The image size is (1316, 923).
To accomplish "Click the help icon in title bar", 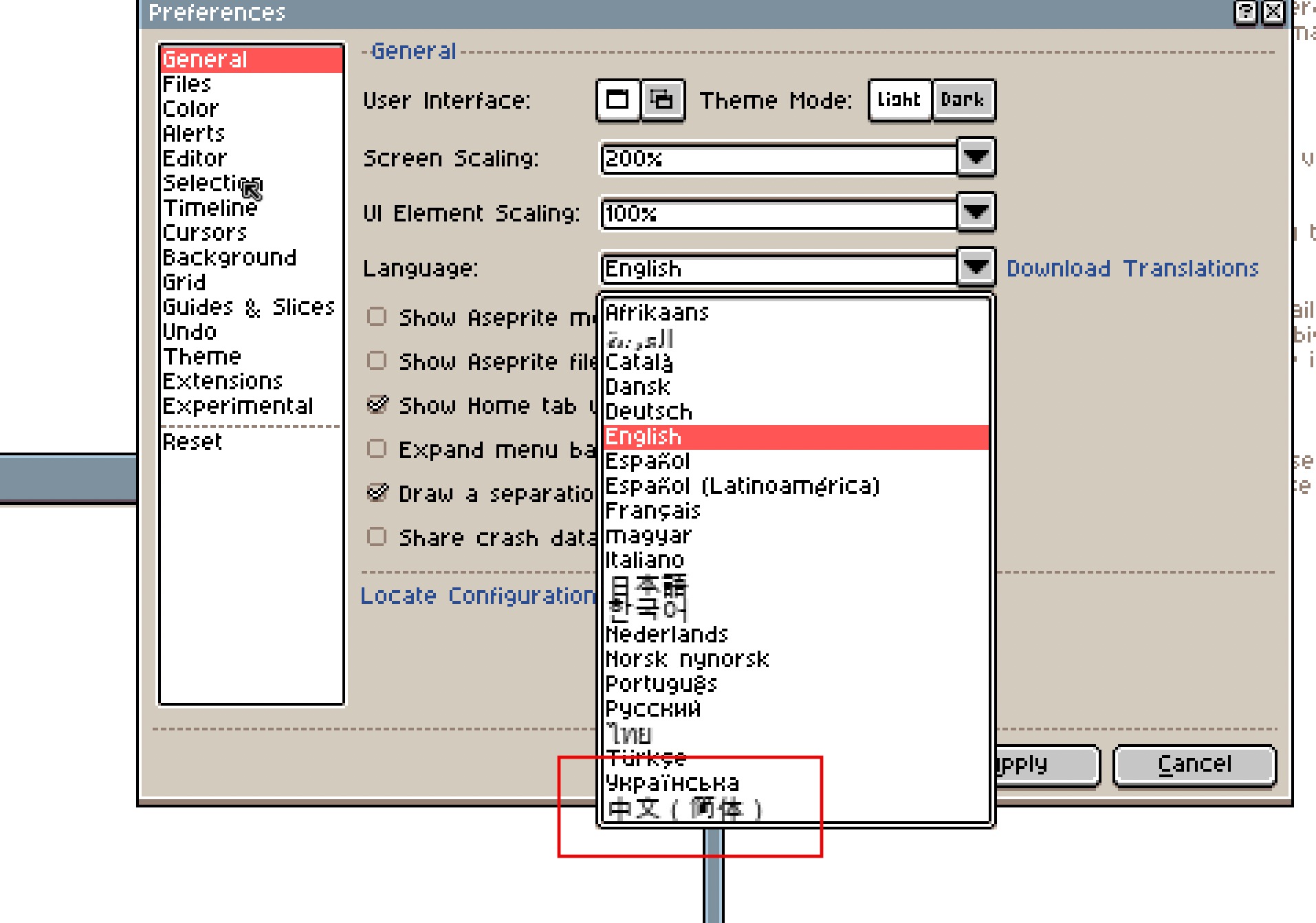I will 1245,12.
